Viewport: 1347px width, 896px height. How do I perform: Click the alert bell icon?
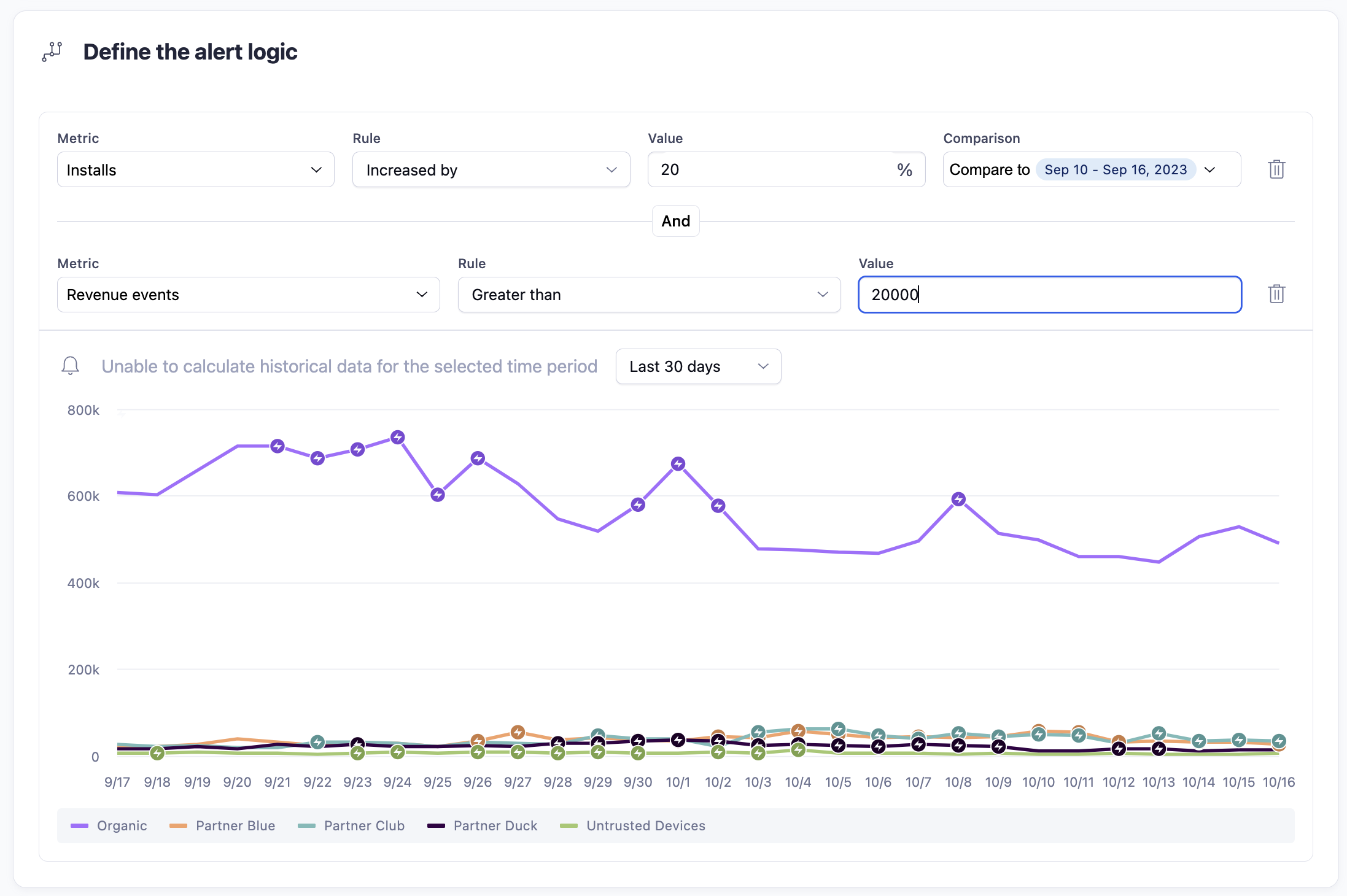tap(71, 366)
